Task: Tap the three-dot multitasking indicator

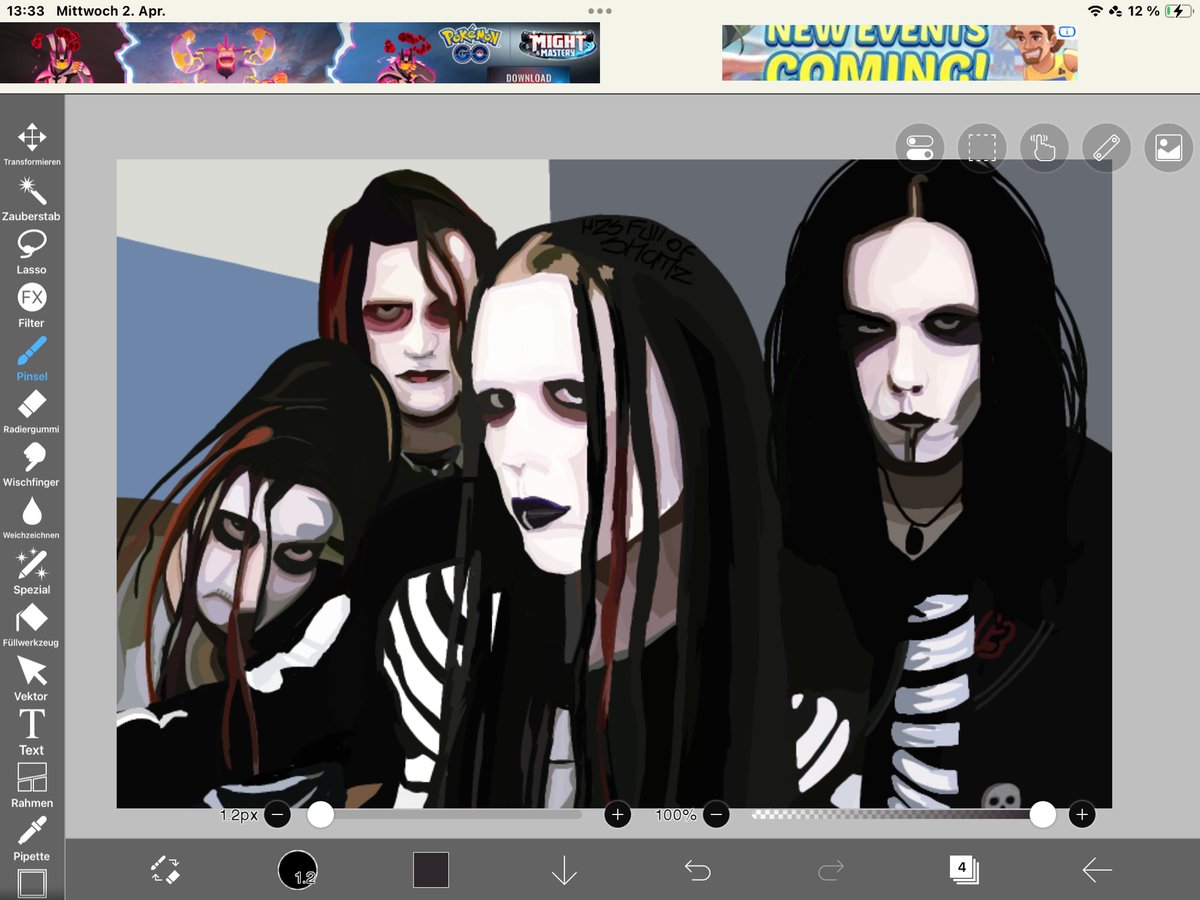Action: [x=600, y=11]
